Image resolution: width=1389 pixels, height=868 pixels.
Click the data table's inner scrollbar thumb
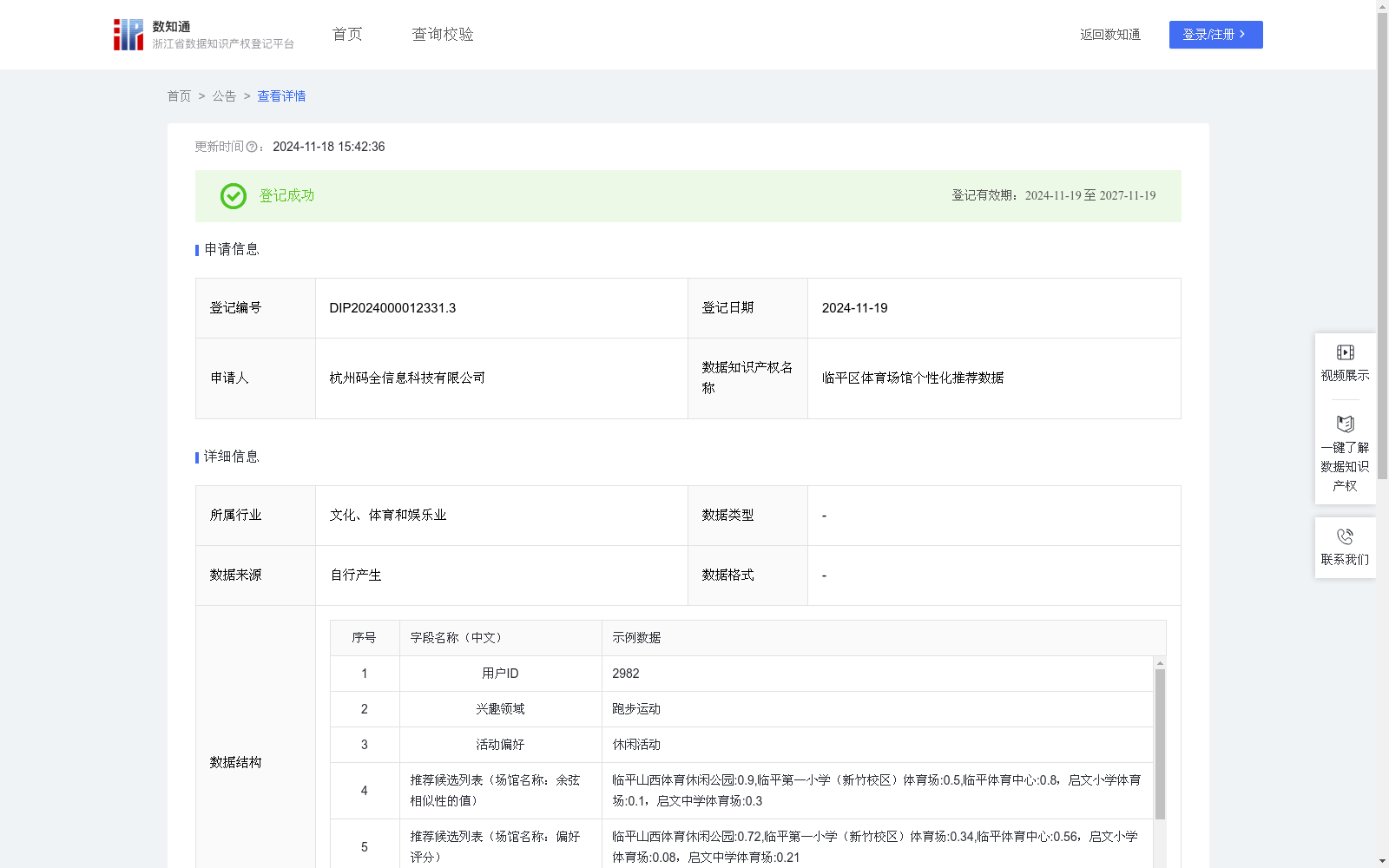tap(1160, 744)
